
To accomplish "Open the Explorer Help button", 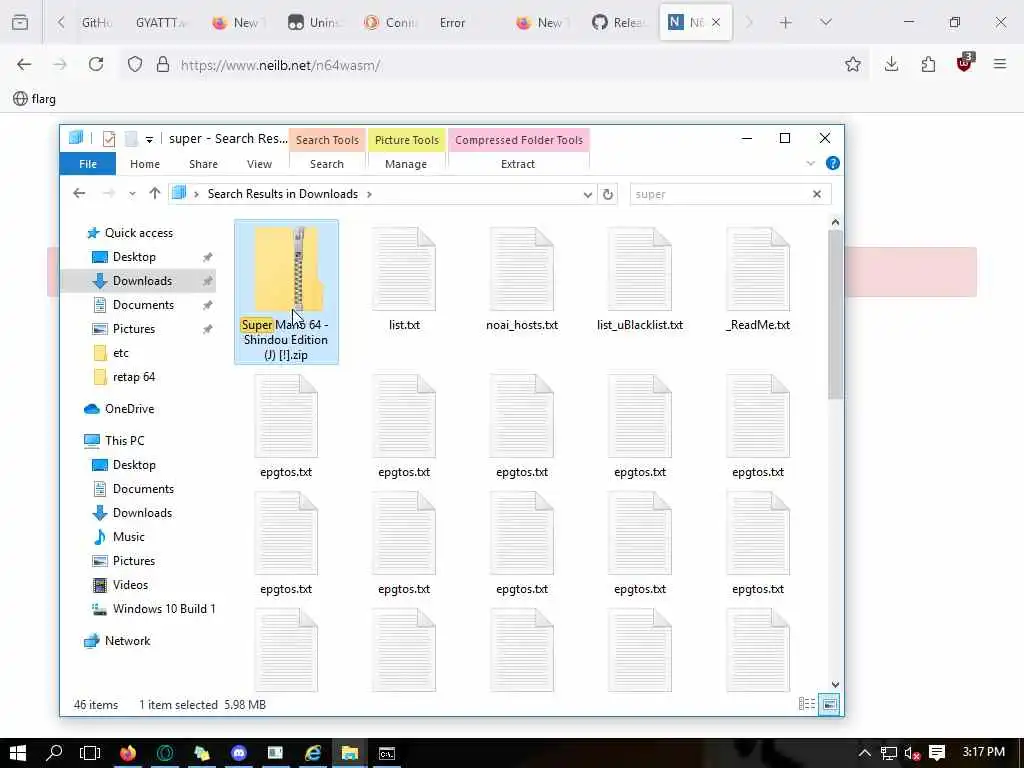I will point(833,163).
